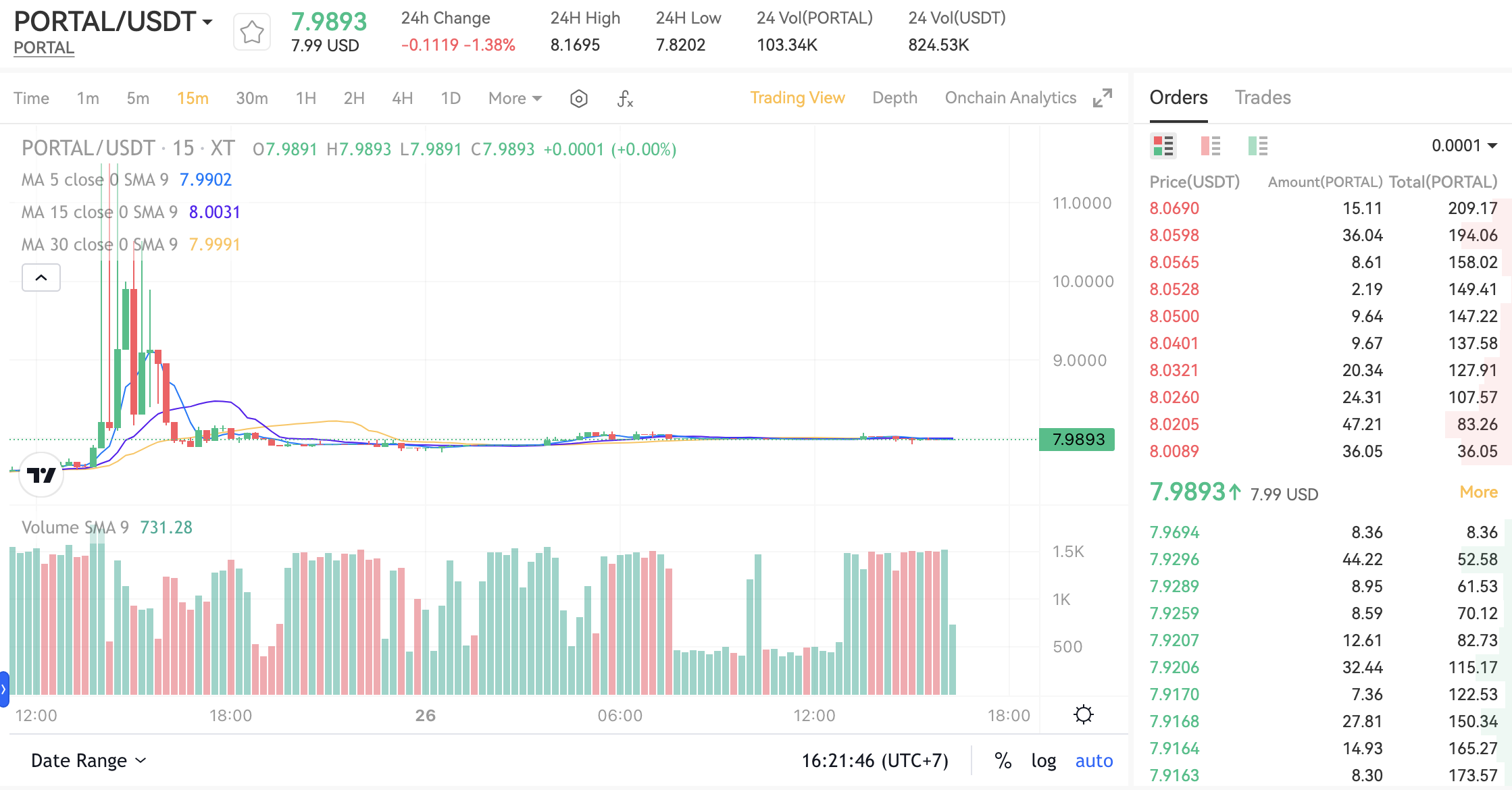Open the 0.0001 price precision dropdown
Image resolution: width=1512 pixels, height=790 pixels.
(x=1464, y=146)
